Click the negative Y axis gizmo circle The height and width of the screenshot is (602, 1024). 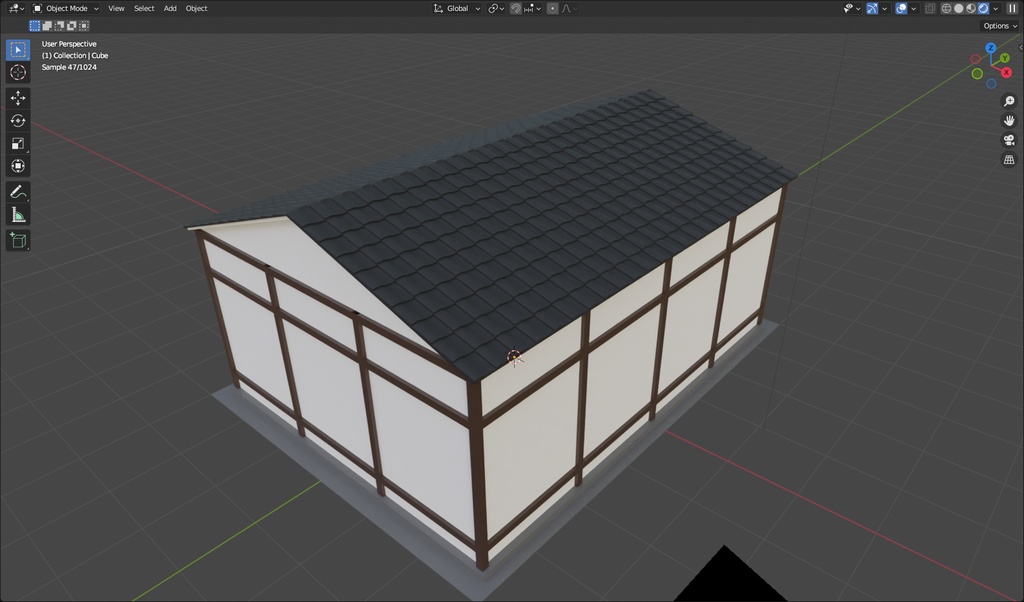[x=977, y=74]
